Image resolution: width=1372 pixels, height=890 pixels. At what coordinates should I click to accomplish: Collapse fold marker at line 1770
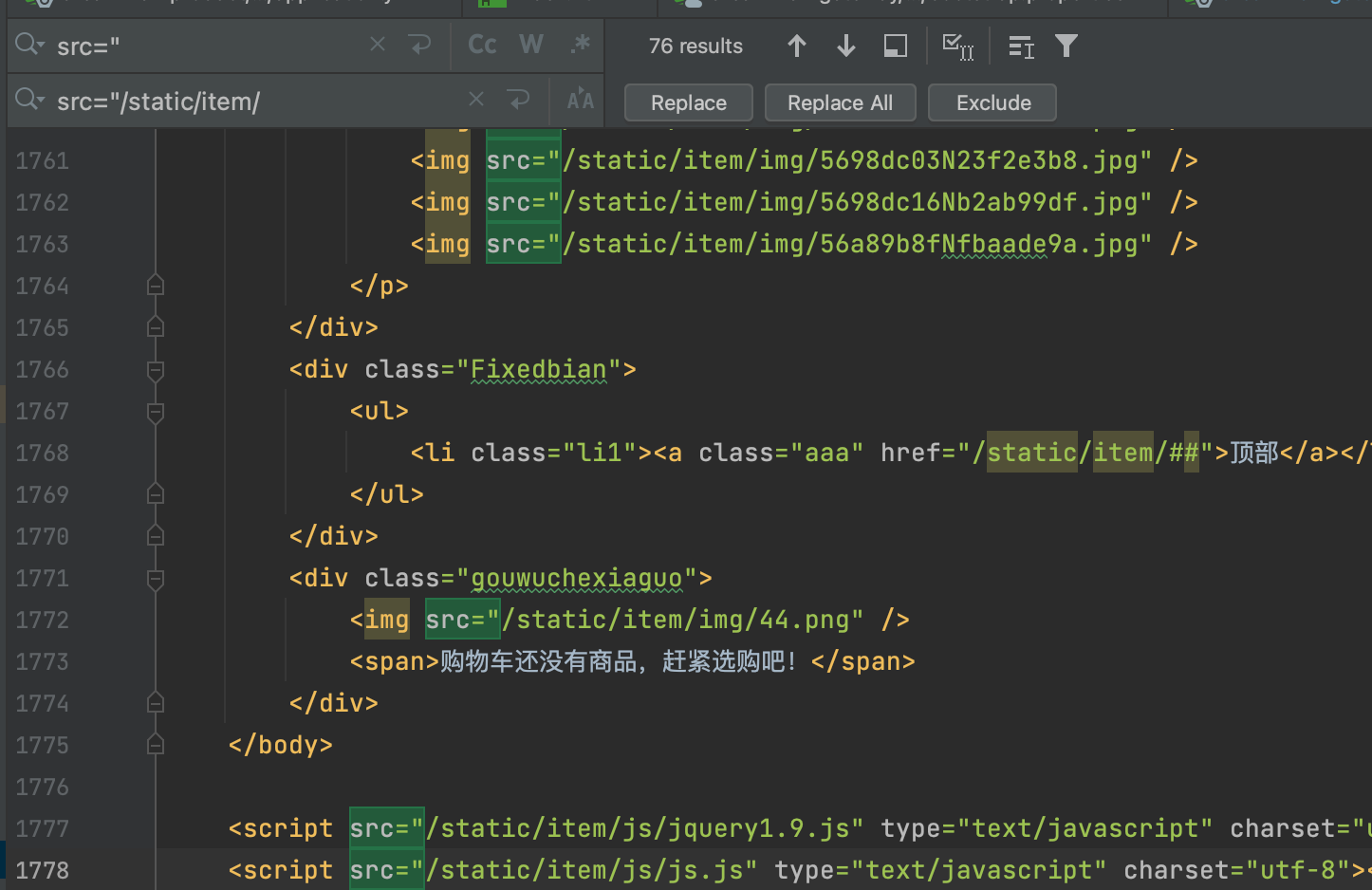[156, 536]
